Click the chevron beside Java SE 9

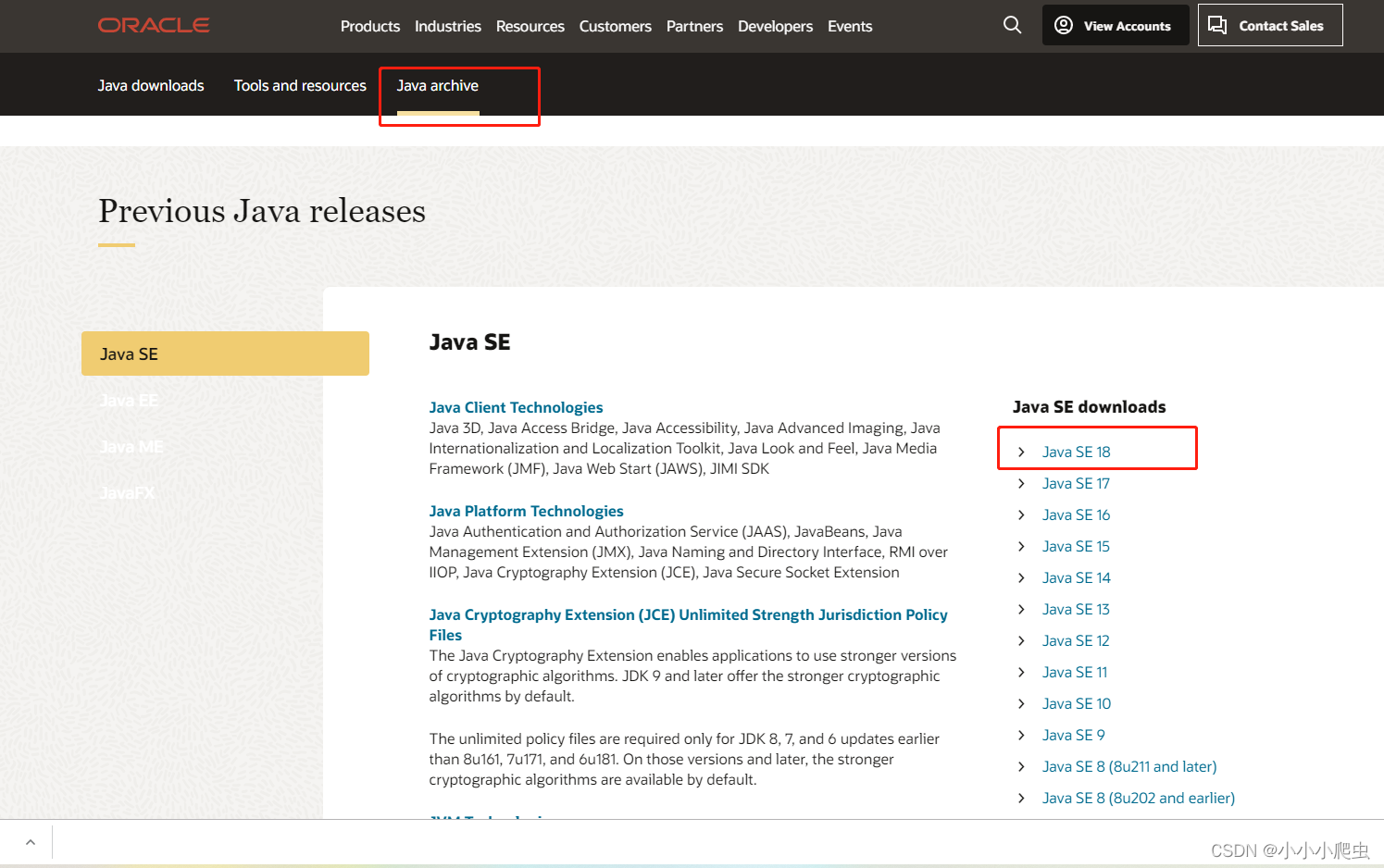pos(1021,735)
